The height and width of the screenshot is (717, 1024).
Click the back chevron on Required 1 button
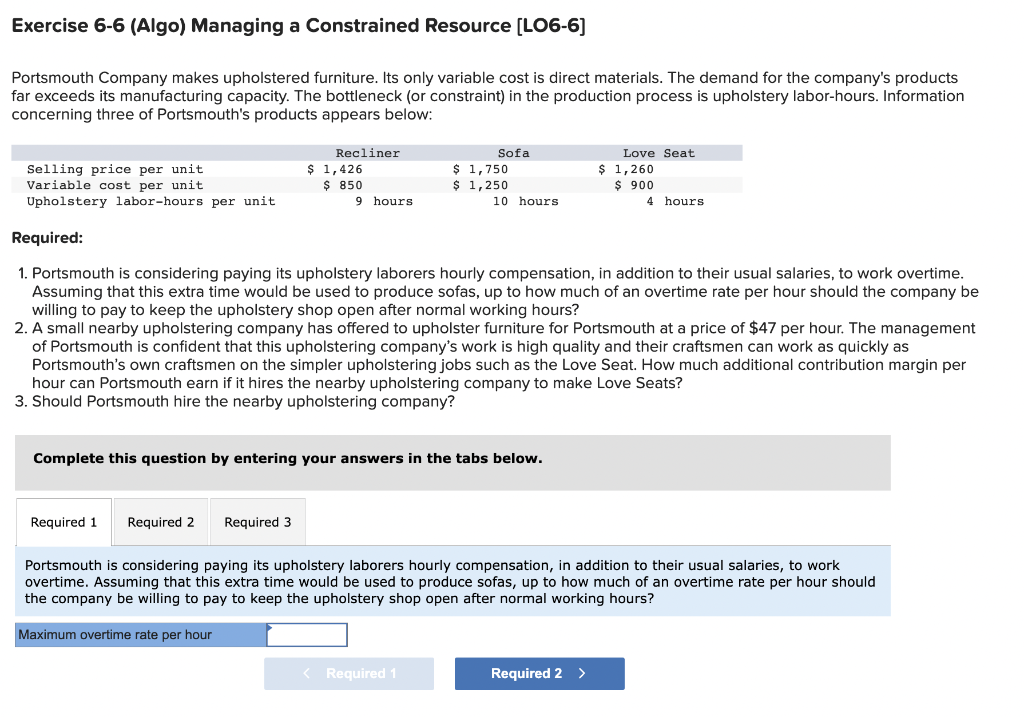(306, 673)
